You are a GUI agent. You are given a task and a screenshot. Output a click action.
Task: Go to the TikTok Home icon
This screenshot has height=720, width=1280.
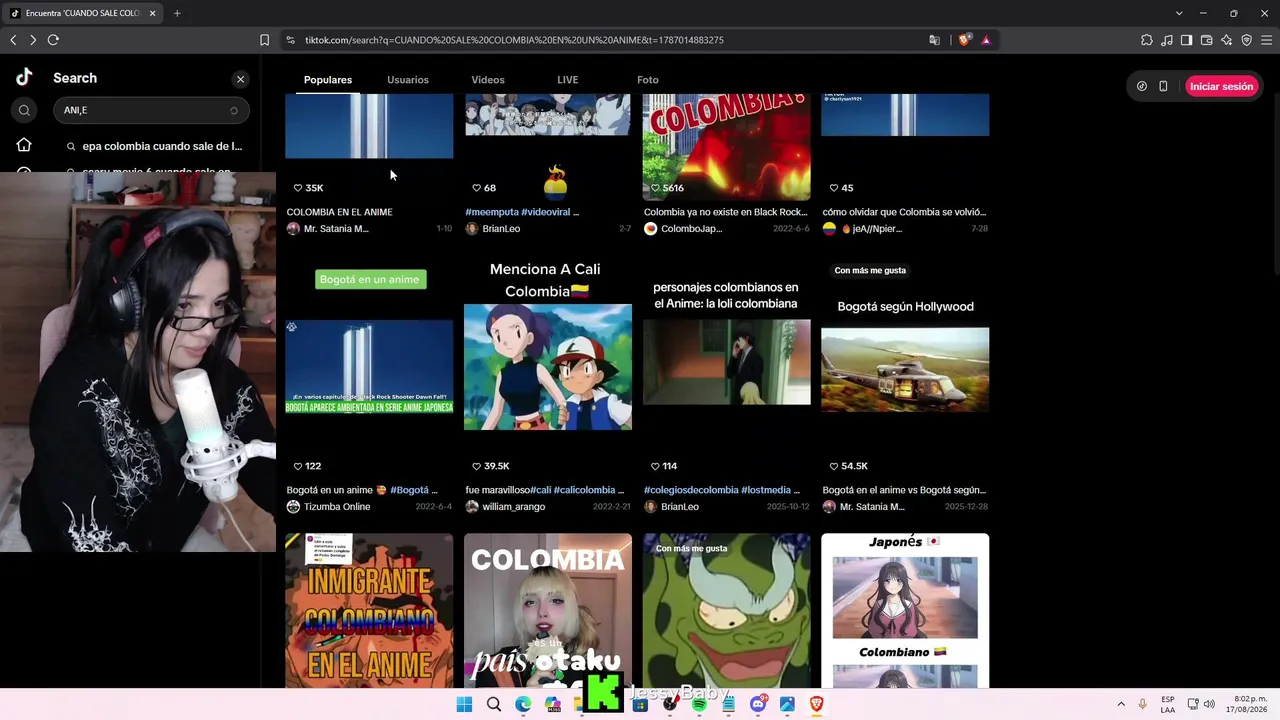[x=24, y=145]
